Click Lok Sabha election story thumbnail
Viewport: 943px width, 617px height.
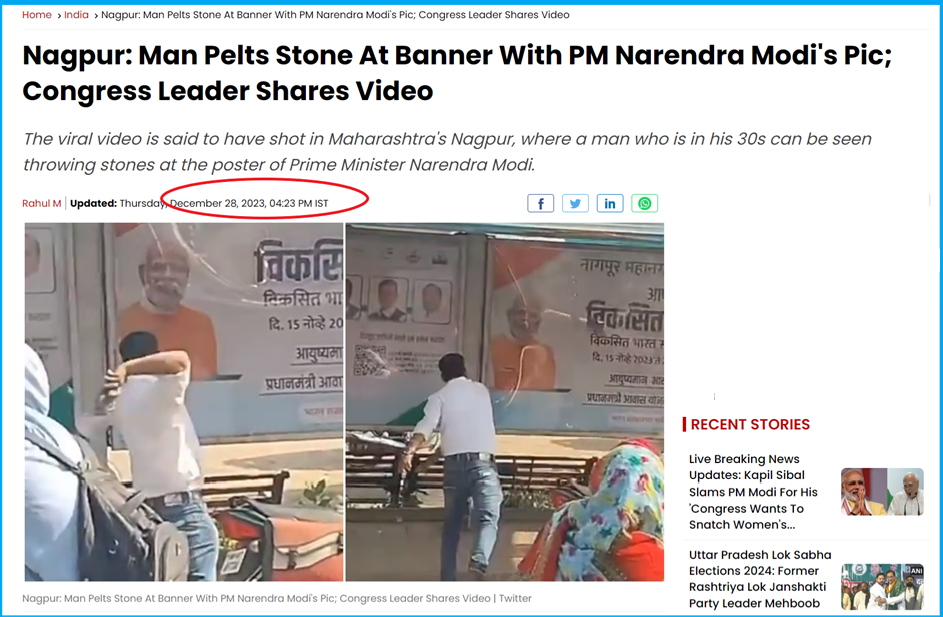tap(882, 586)
